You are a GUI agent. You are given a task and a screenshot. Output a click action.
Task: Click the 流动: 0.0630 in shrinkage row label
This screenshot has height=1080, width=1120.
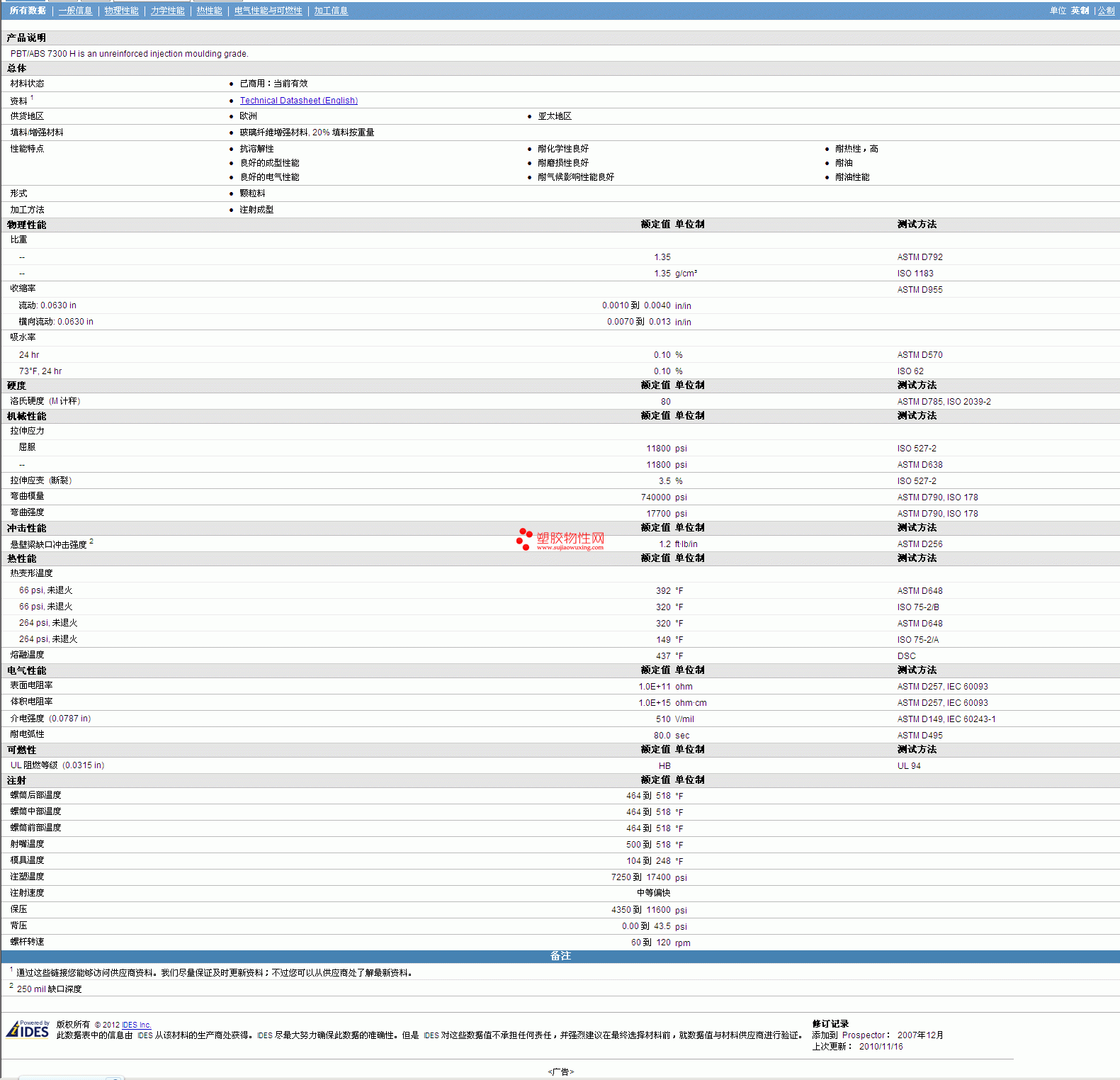(47, 305)
